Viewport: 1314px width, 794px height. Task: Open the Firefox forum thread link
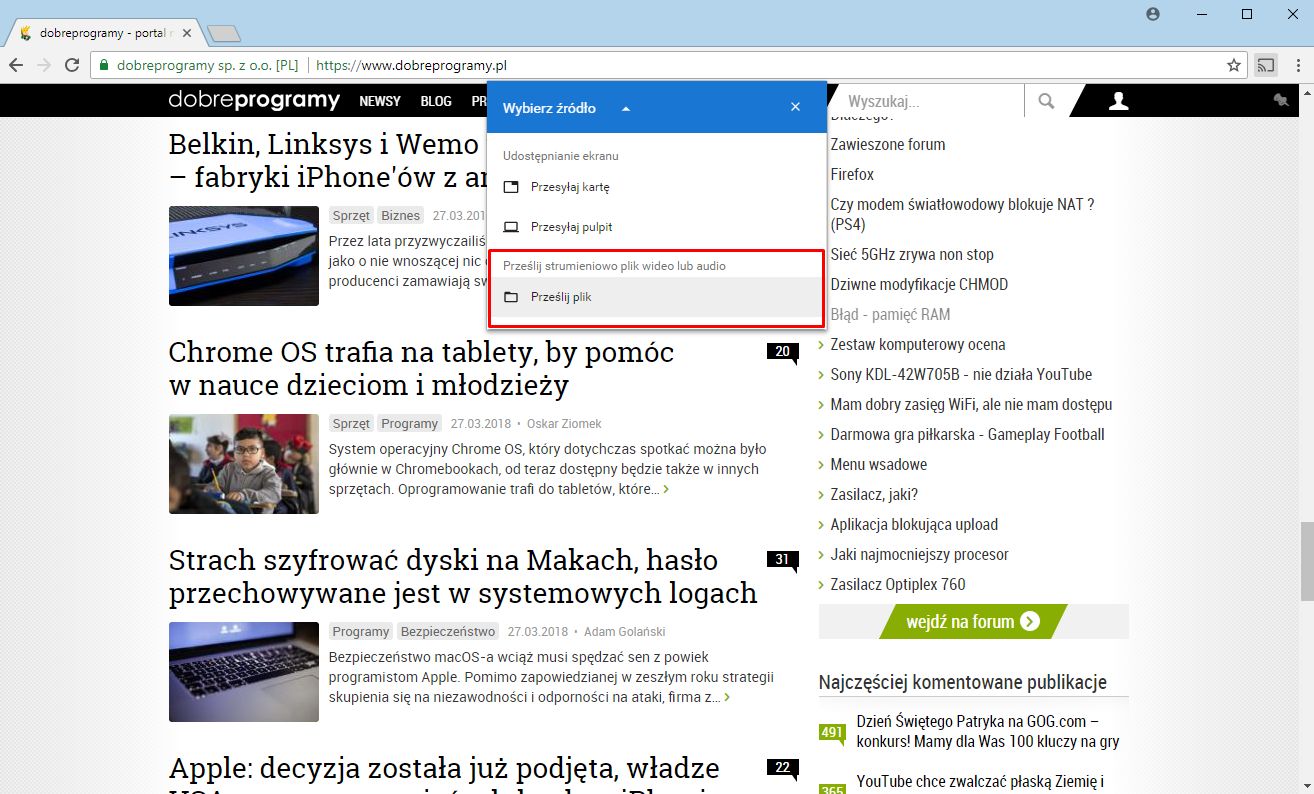point(851,174)
